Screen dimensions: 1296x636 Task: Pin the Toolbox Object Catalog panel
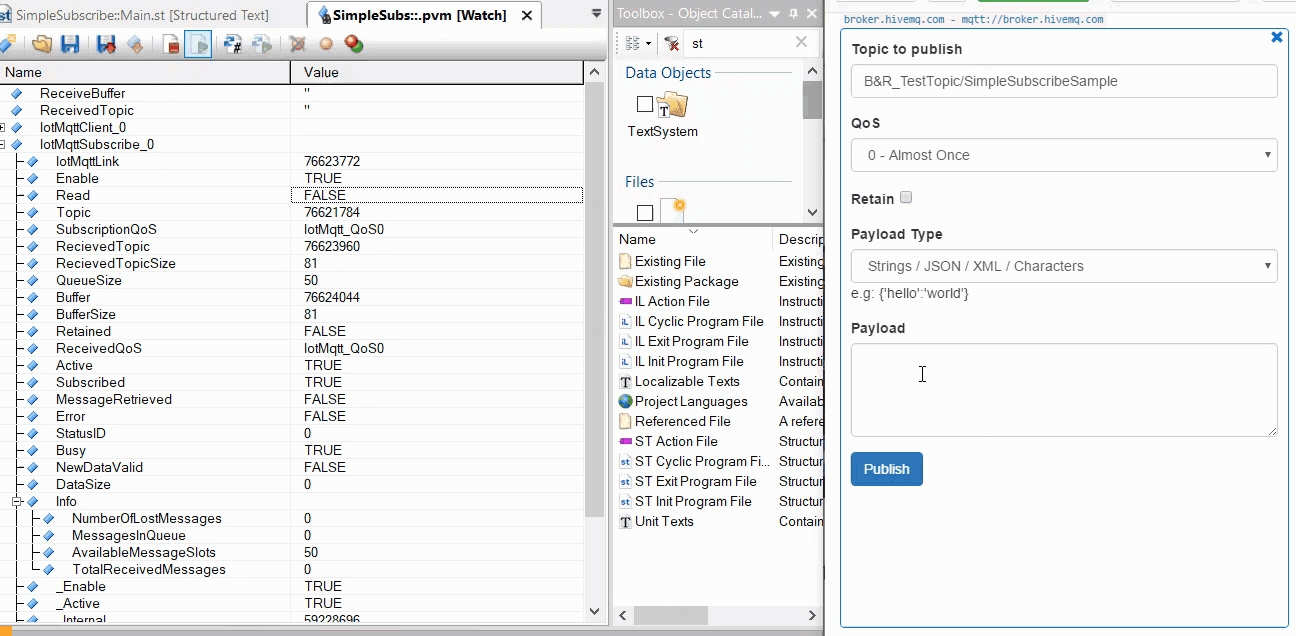pyautogui.click(x=793, y=14)
